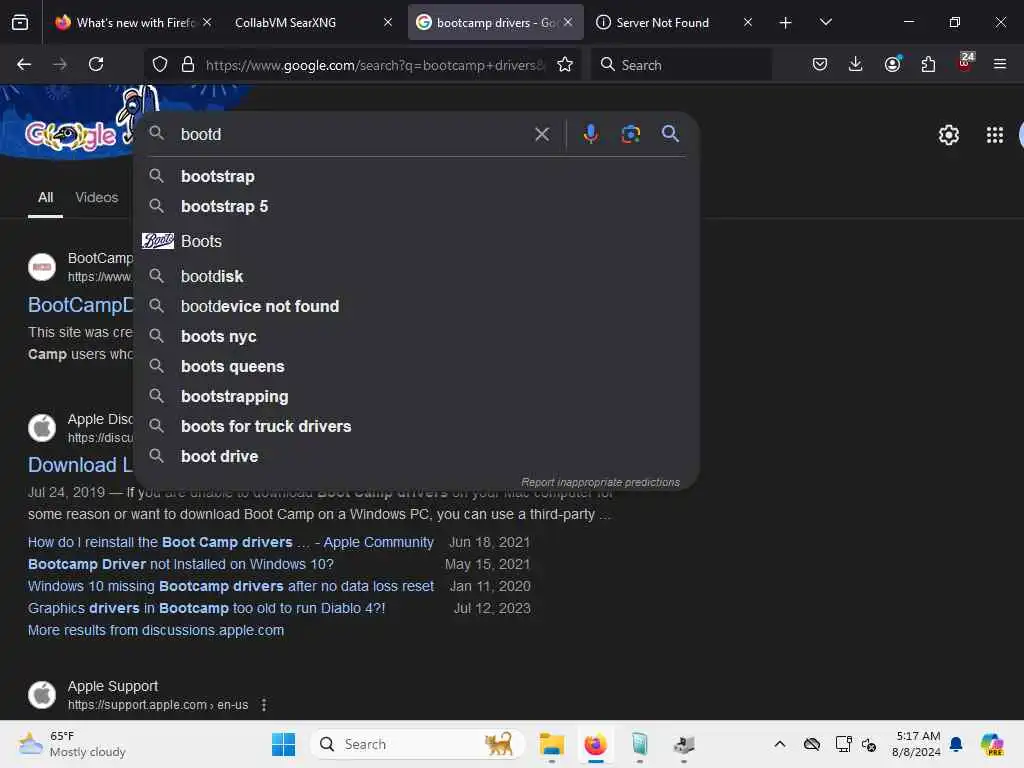Start Google voice search microphone

[x=590, y=134]
